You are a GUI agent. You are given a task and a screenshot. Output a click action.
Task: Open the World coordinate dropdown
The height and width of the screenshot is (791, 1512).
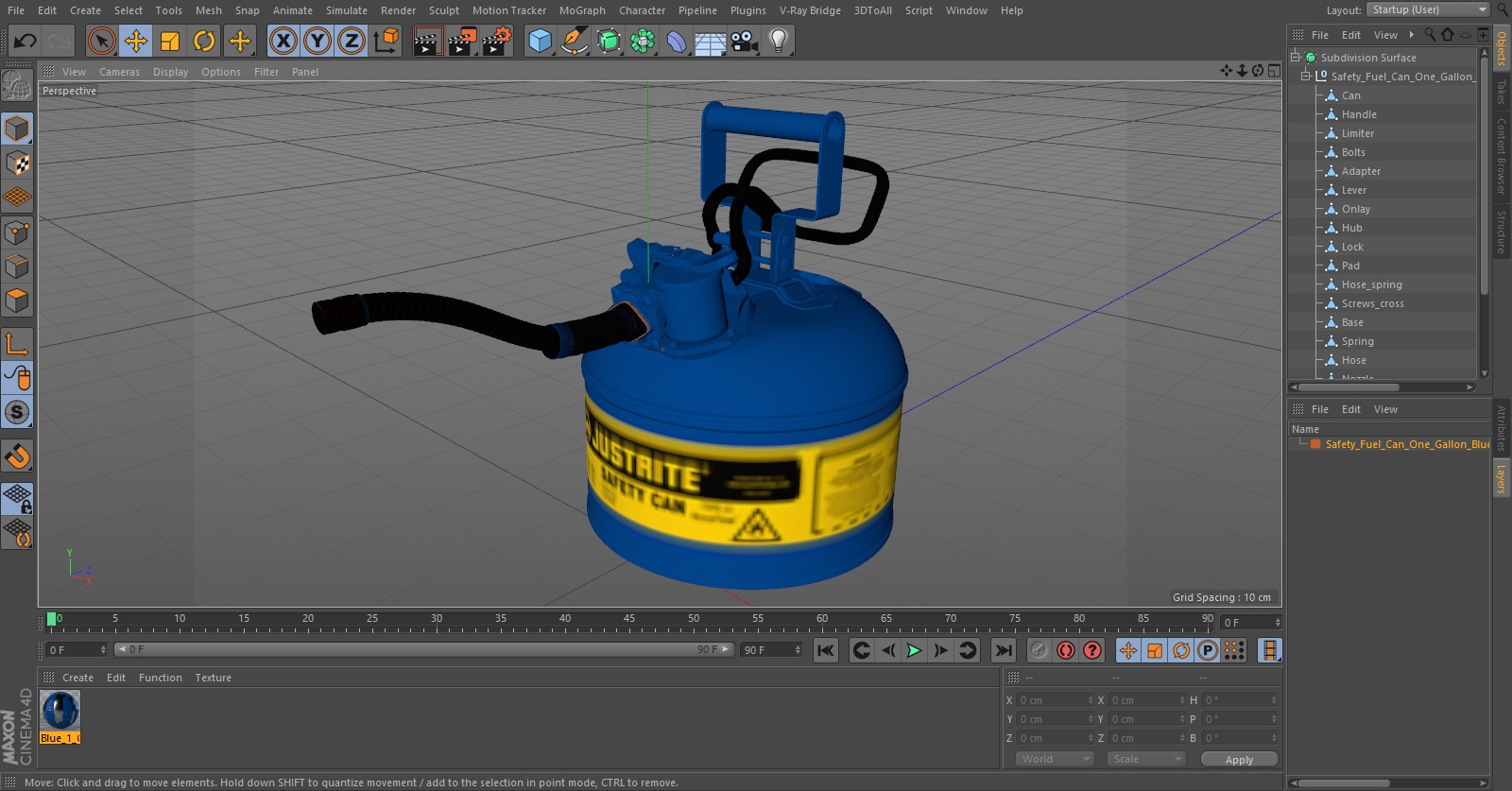click(x=1055, y=759)
